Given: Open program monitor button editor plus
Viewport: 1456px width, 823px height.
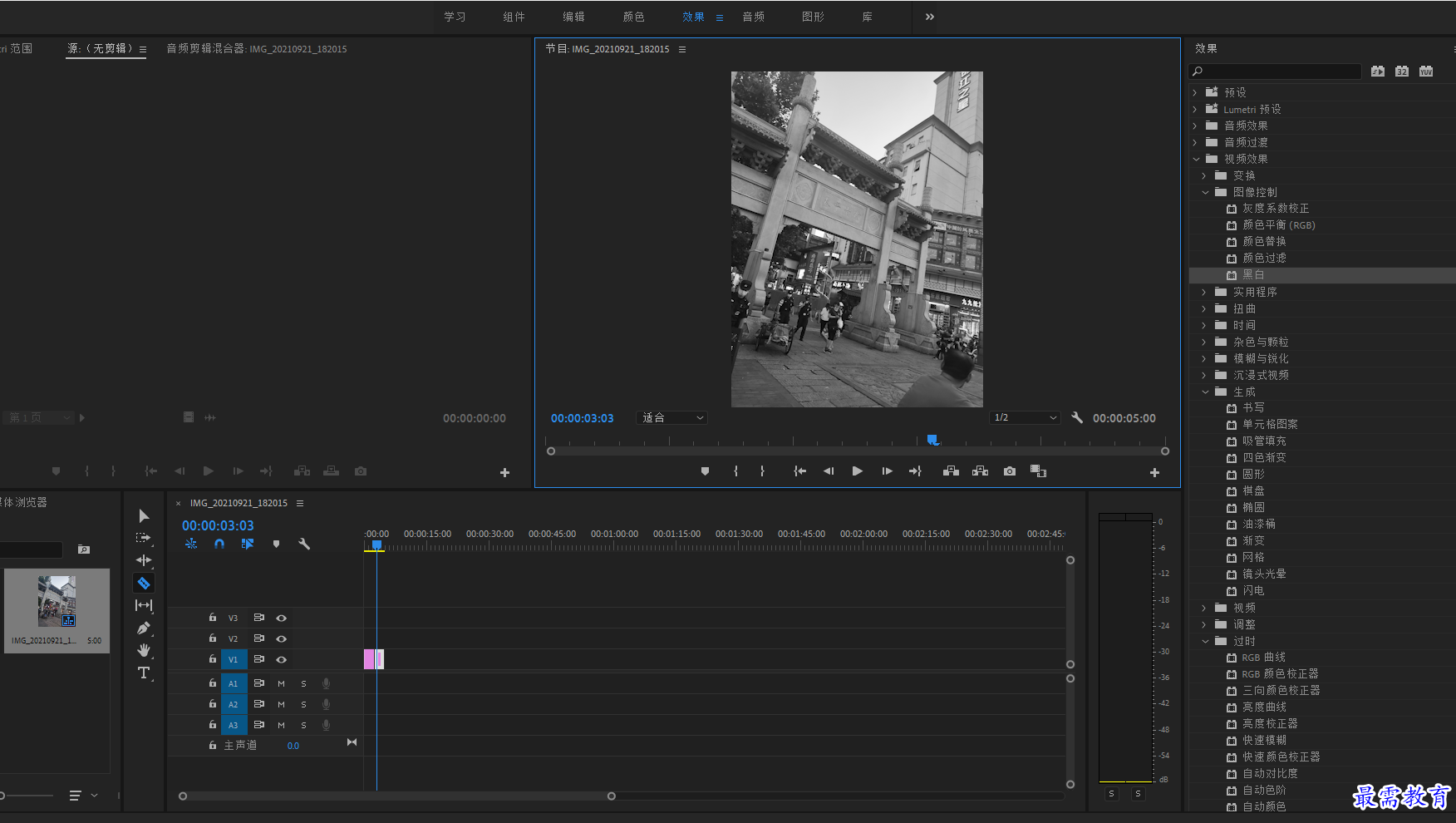Looking at the screenshot, I should tap(1154, 472).
